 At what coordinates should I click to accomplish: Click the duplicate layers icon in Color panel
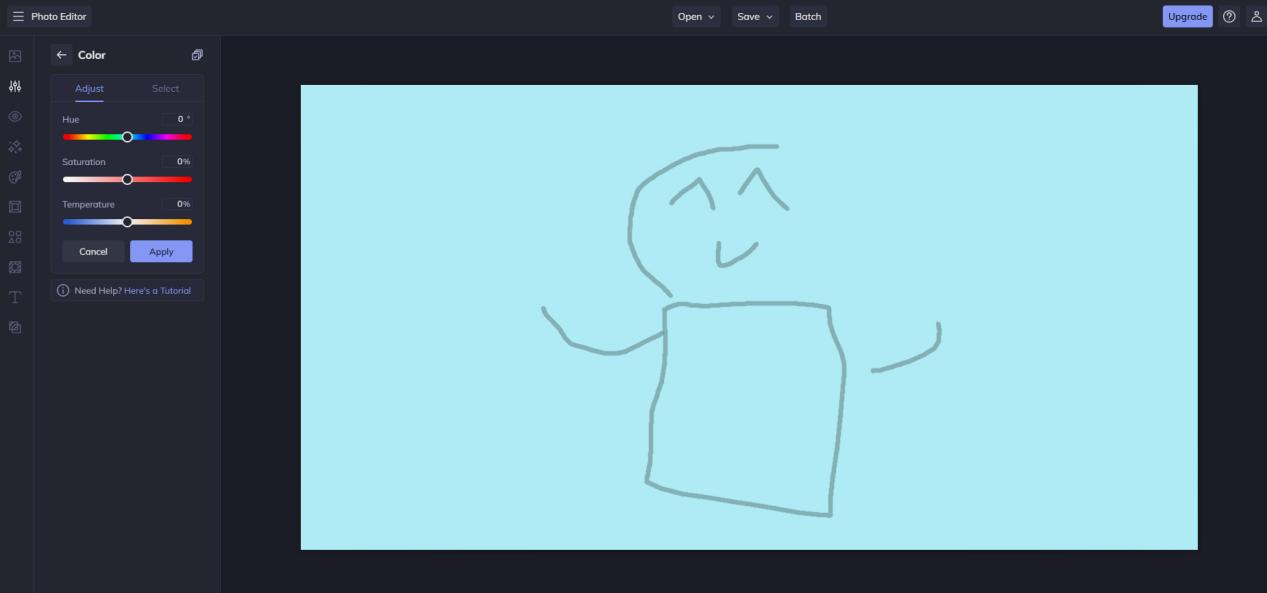coord(197,55)
